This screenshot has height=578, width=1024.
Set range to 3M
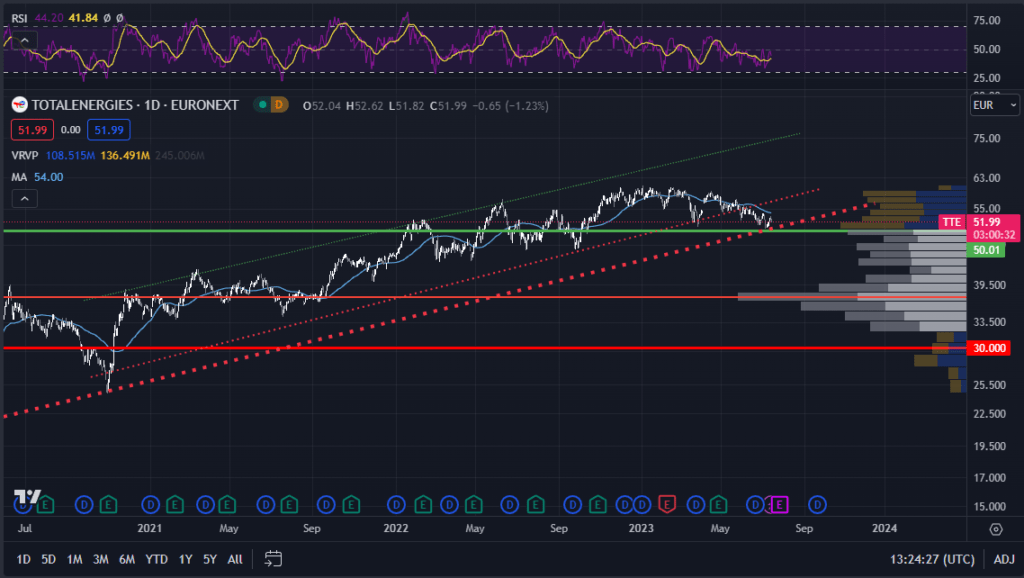pos(101,559)
